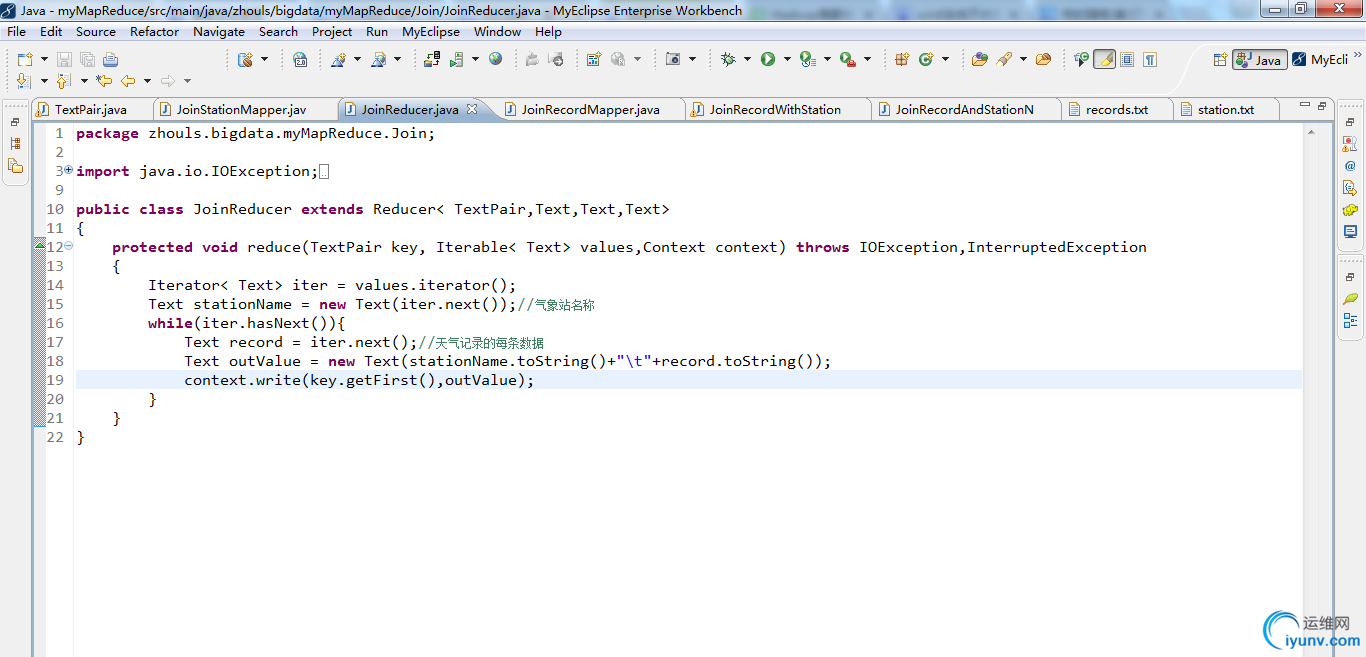Open the Window menu
The width and height of the screenshot is (1366, 657).
coord(497,31)
